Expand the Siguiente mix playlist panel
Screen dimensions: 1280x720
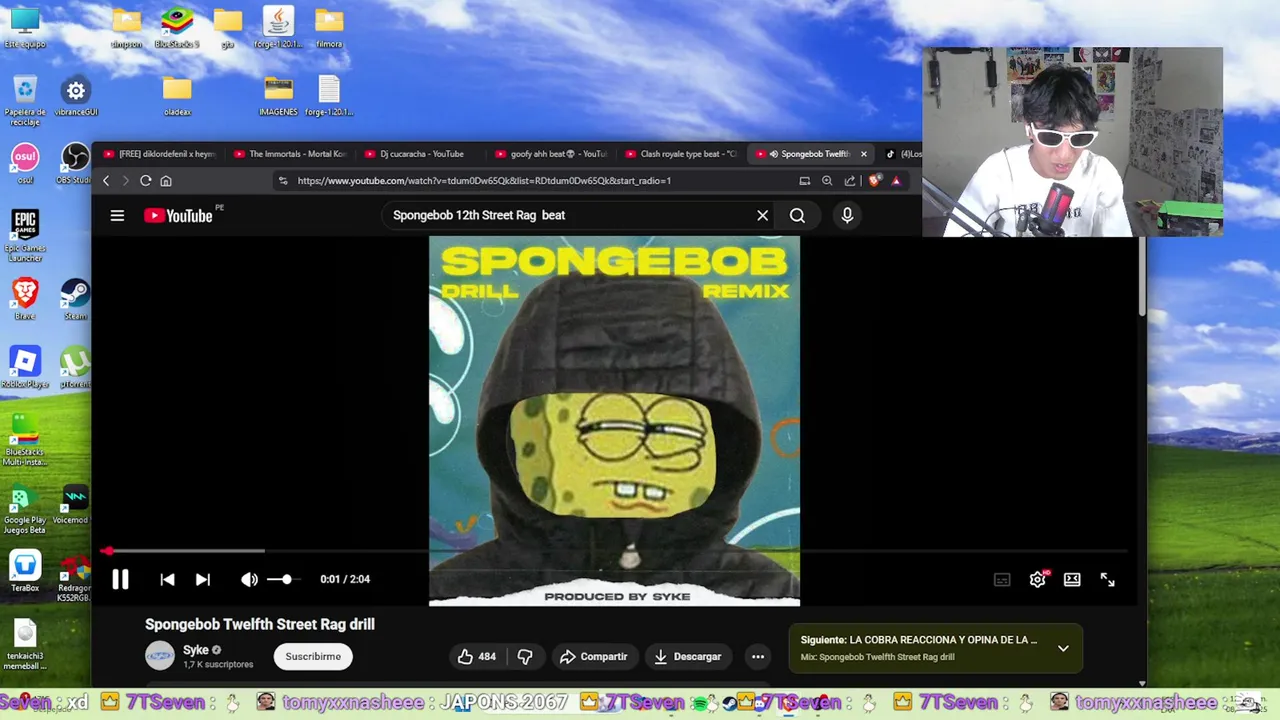pos(1063,648)
